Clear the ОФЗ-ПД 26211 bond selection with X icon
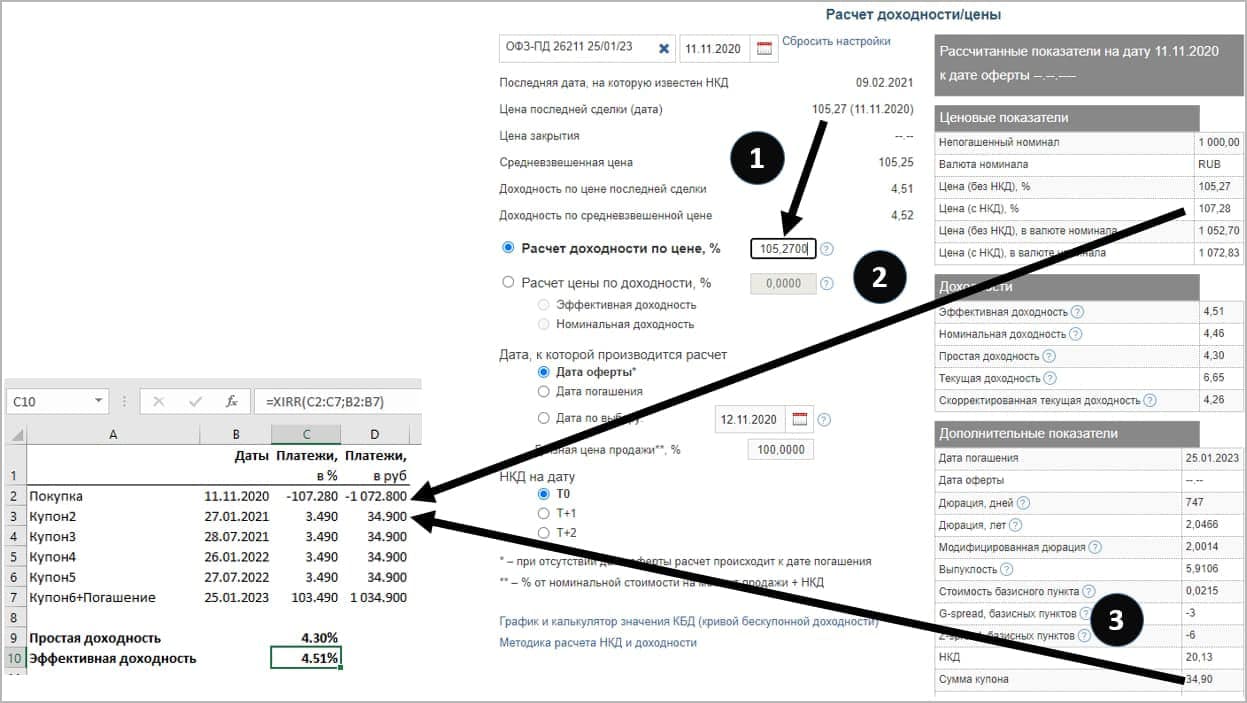 click(x=665, y=48)
